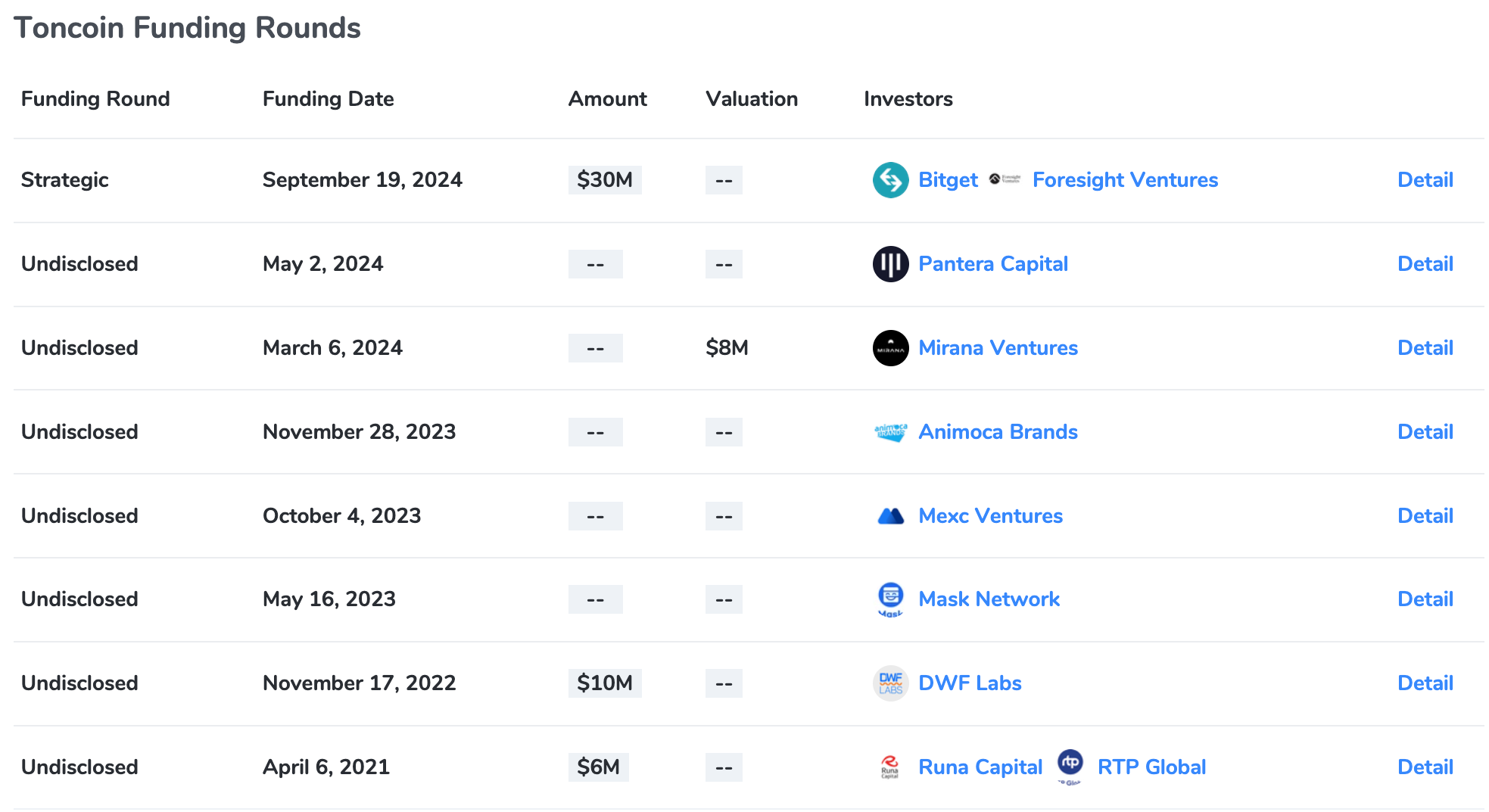Open the Foresight Ventures investor link
Image resolution: width=1489 pixels, height=812 pixels.
pos(1125,180)
